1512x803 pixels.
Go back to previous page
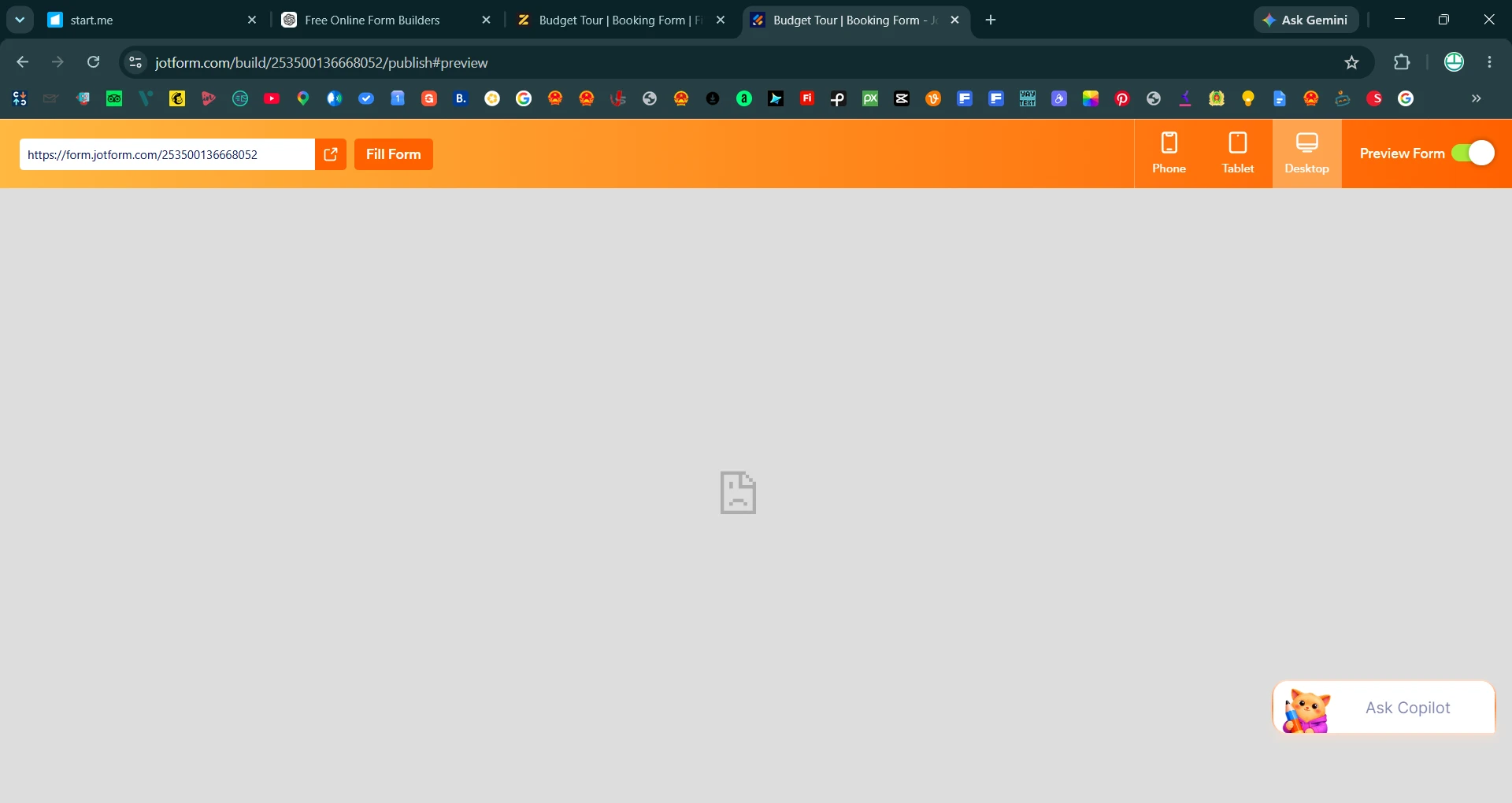tap(22, 62)
